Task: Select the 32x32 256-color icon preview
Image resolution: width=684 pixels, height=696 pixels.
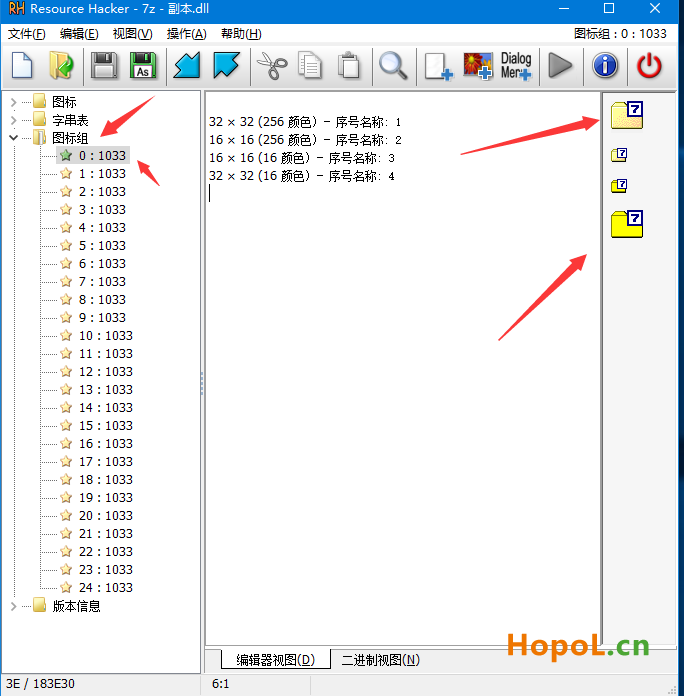Action: (x=627, y=115)
